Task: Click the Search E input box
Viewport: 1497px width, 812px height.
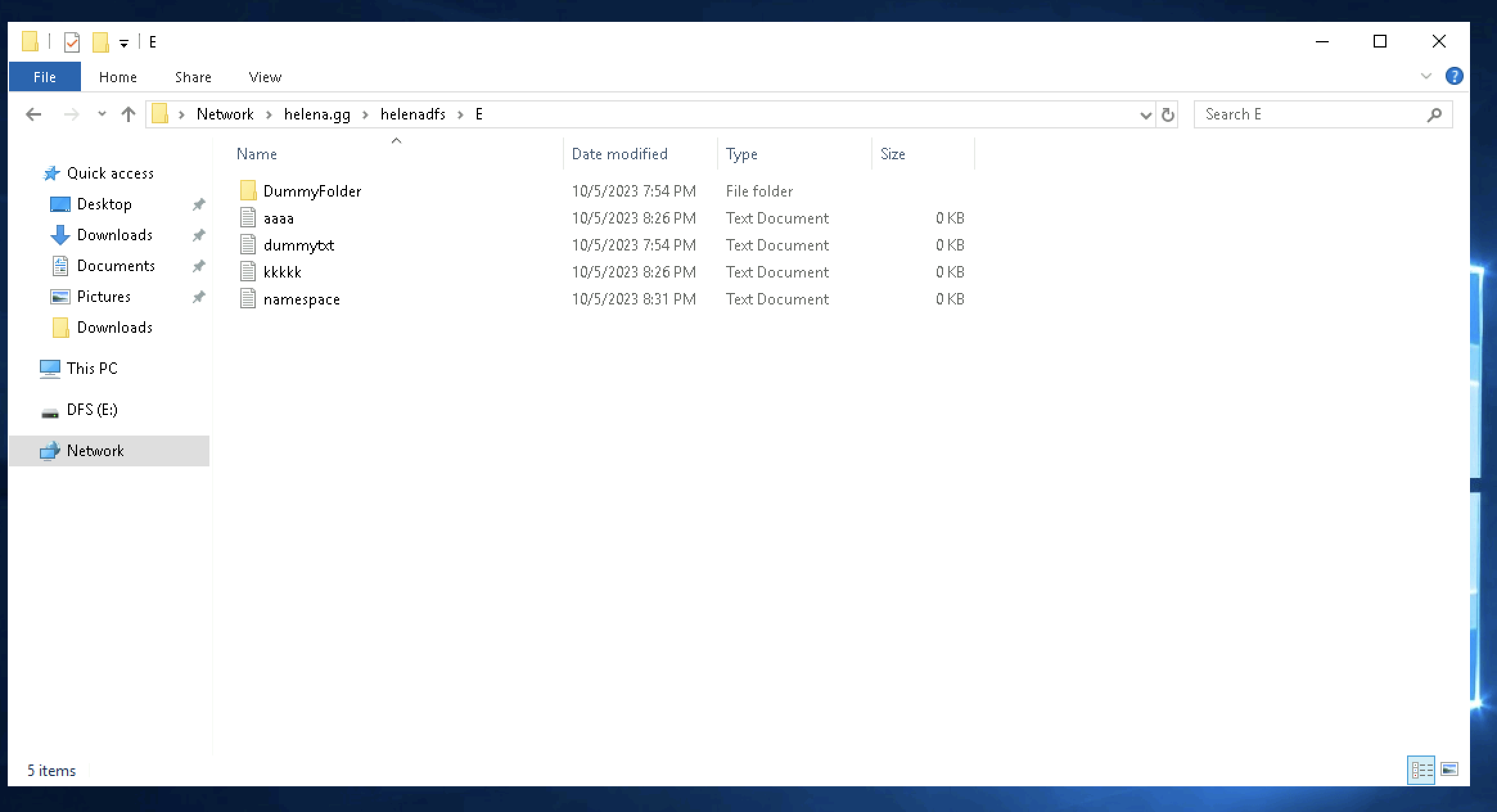Action: point(1311,114)
